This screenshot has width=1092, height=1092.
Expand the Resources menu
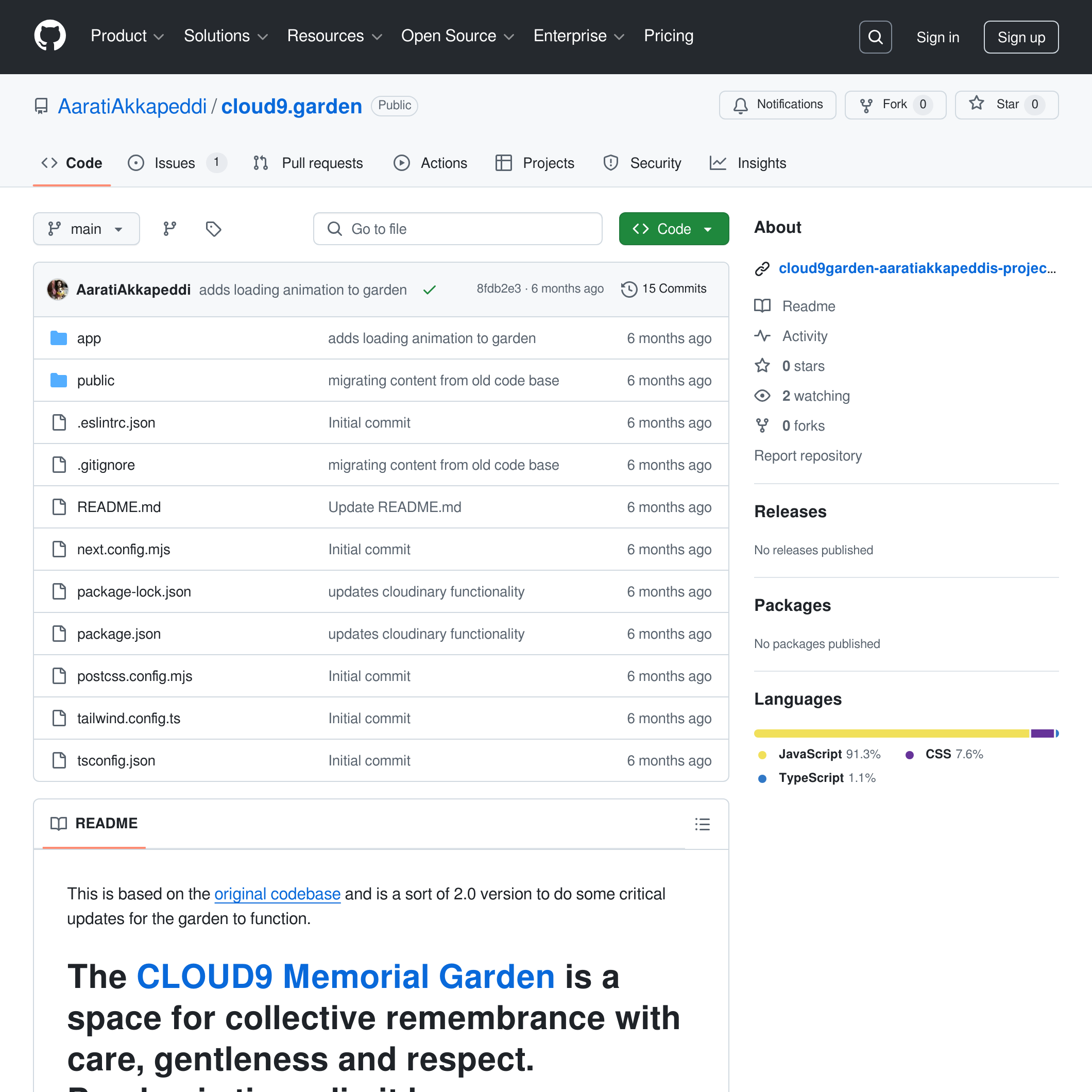tap(335, 36)
